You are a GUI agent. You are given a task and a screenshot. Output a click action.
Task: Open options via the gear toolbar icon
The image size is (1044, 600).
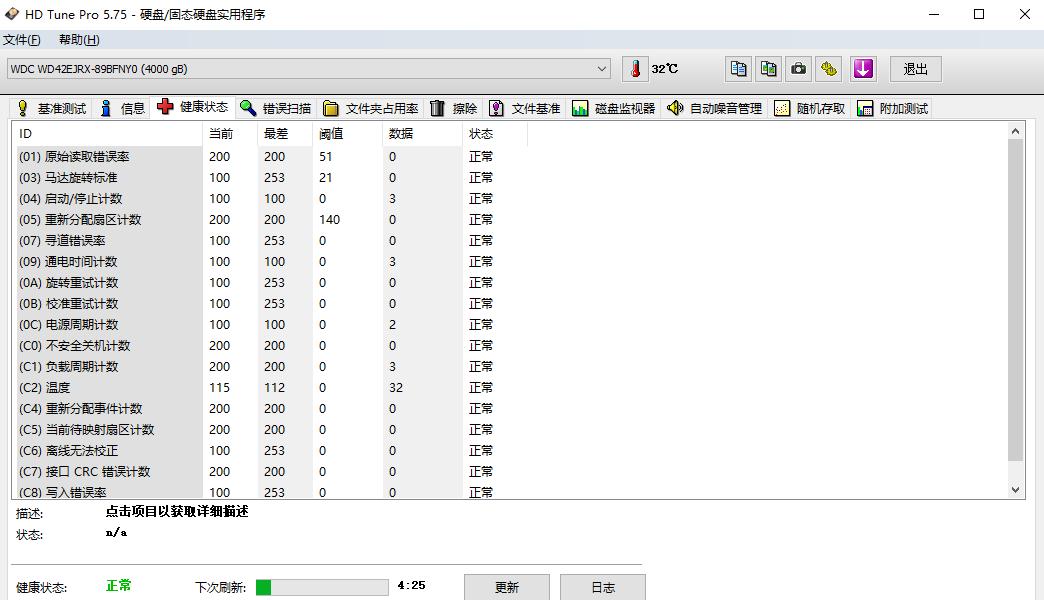829,69
